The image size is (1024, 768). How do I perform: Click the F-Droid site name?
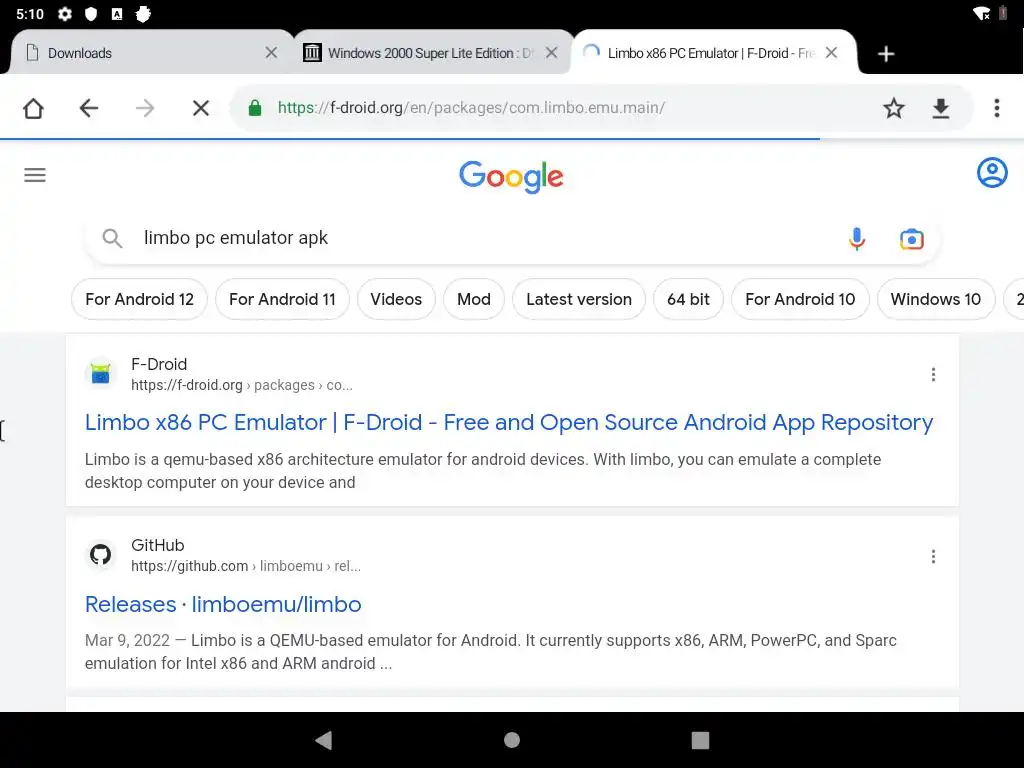pyautogui.click(x=159, y=364)
